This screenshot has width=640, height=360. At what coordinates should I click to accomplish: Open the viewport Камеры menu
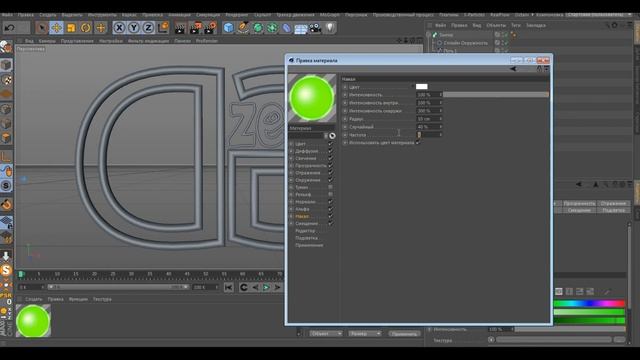coord(47,41)
